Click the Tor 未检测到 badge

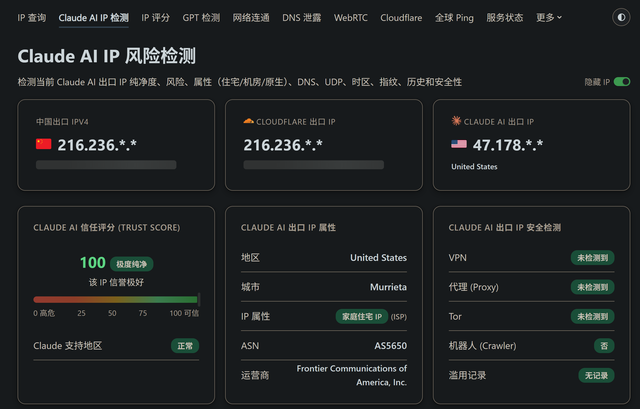point(592,316)
